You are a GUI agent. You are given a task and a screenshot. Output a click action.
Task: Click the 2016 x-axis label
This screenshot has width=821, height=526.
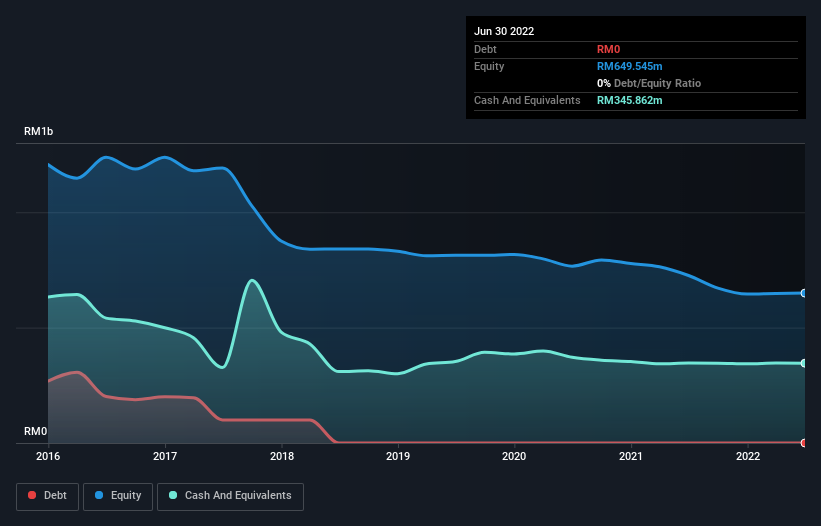[48, 456]
